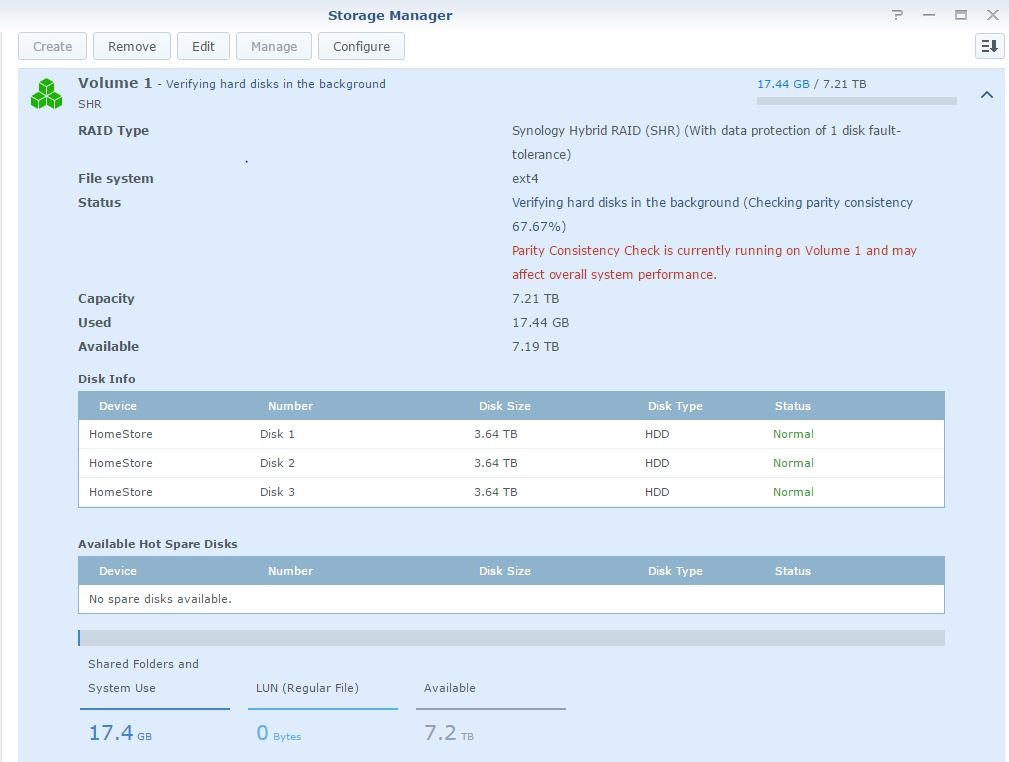
Task: Click Normal status for Disk 3
Action: [x=793, y=492]
